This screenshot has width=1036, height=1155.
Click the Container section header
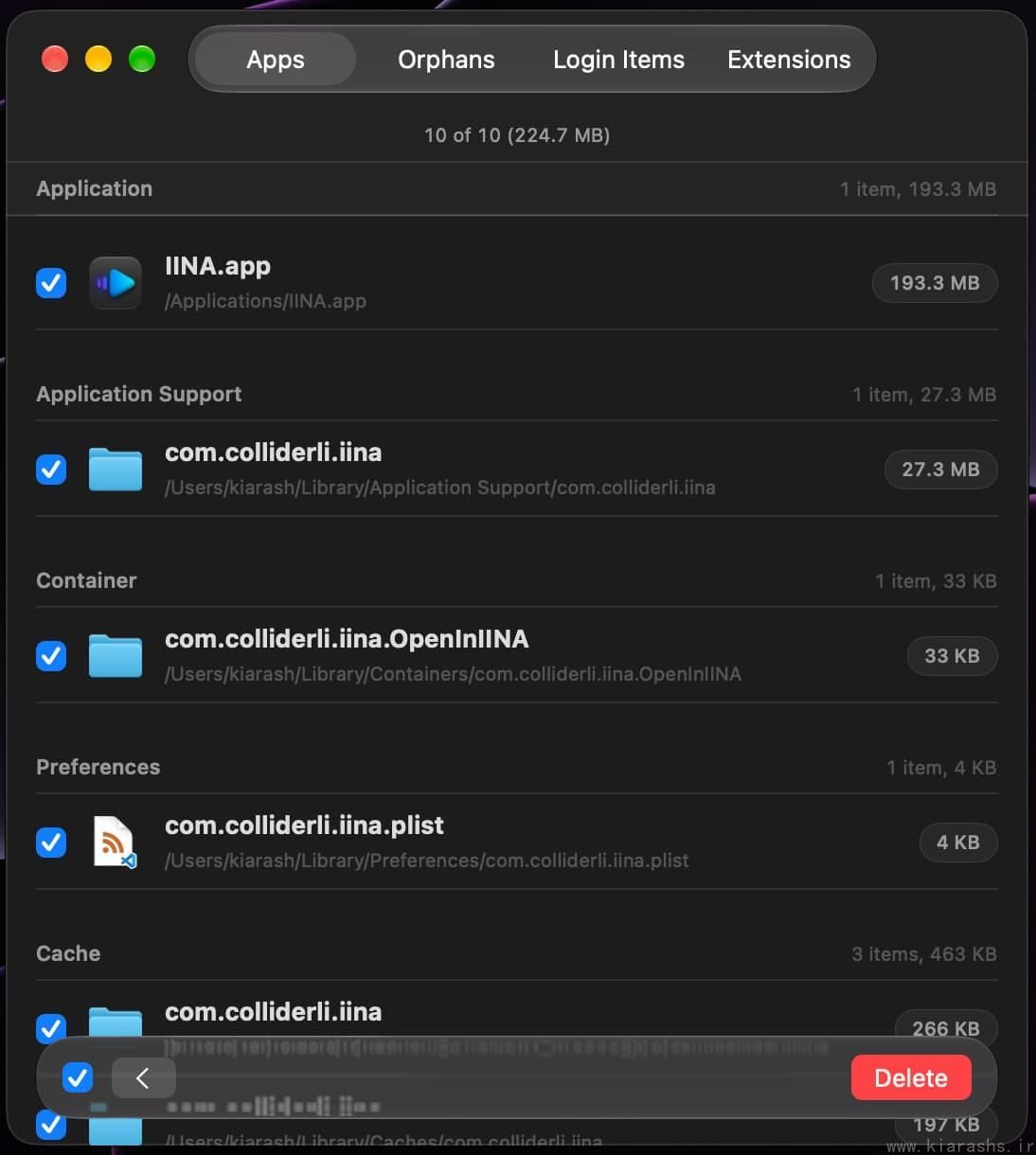click(x=86, y=580)
